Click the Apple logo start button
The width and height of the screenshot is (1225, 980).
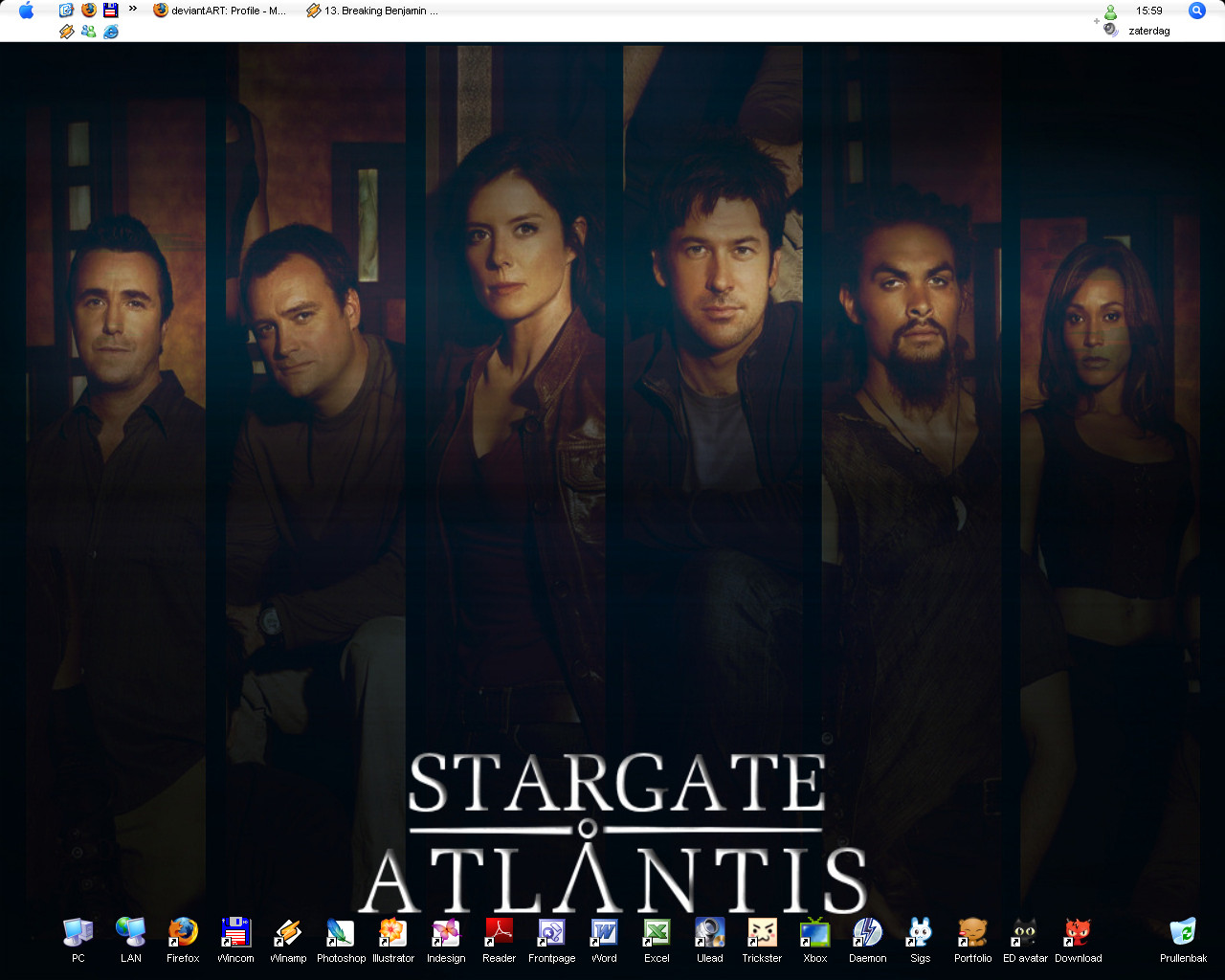pos(26,11)
